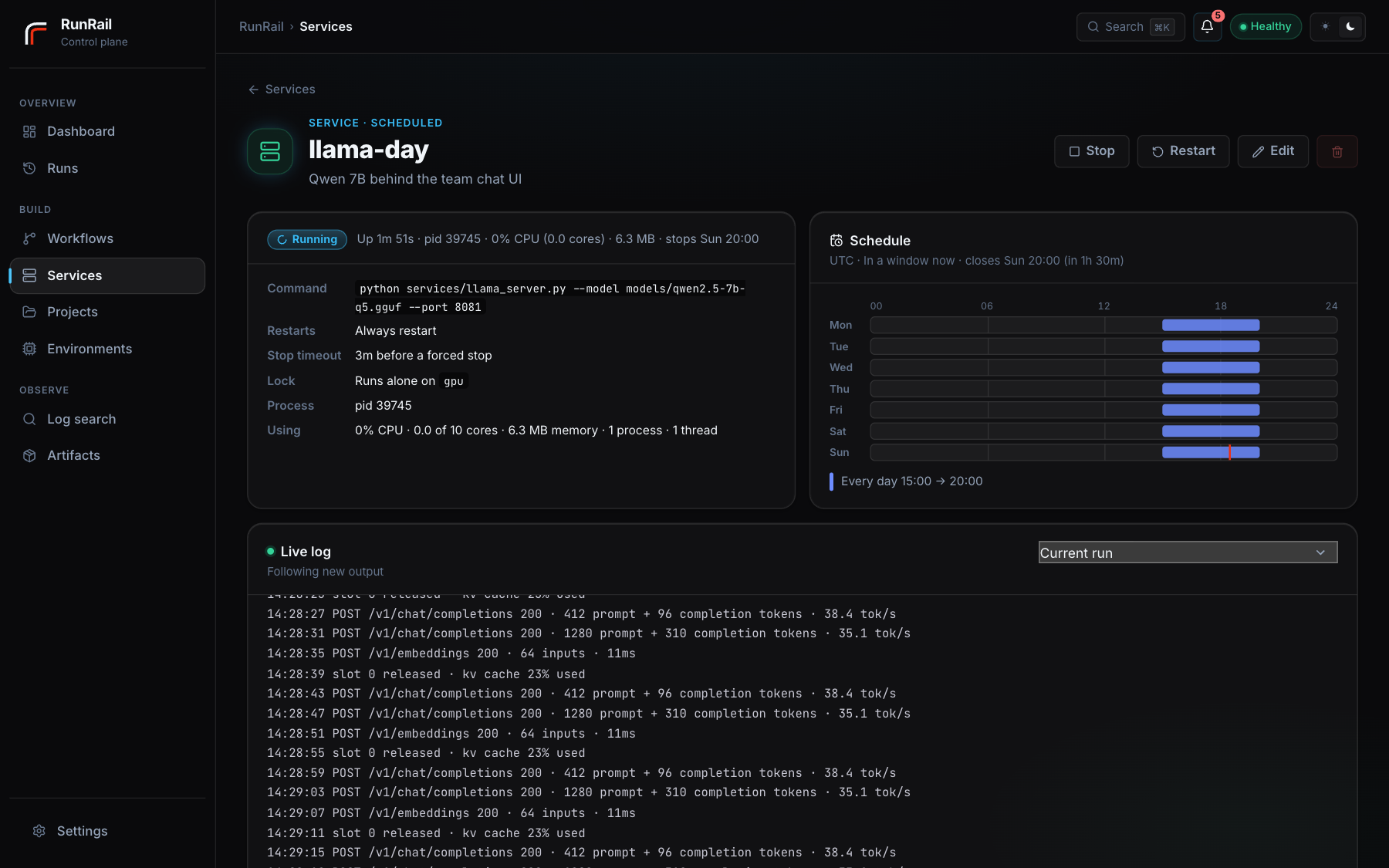This screenshot has height=868, width=1389.
Task: Switch to light theme sun icon
Action: click(1325, 27)
